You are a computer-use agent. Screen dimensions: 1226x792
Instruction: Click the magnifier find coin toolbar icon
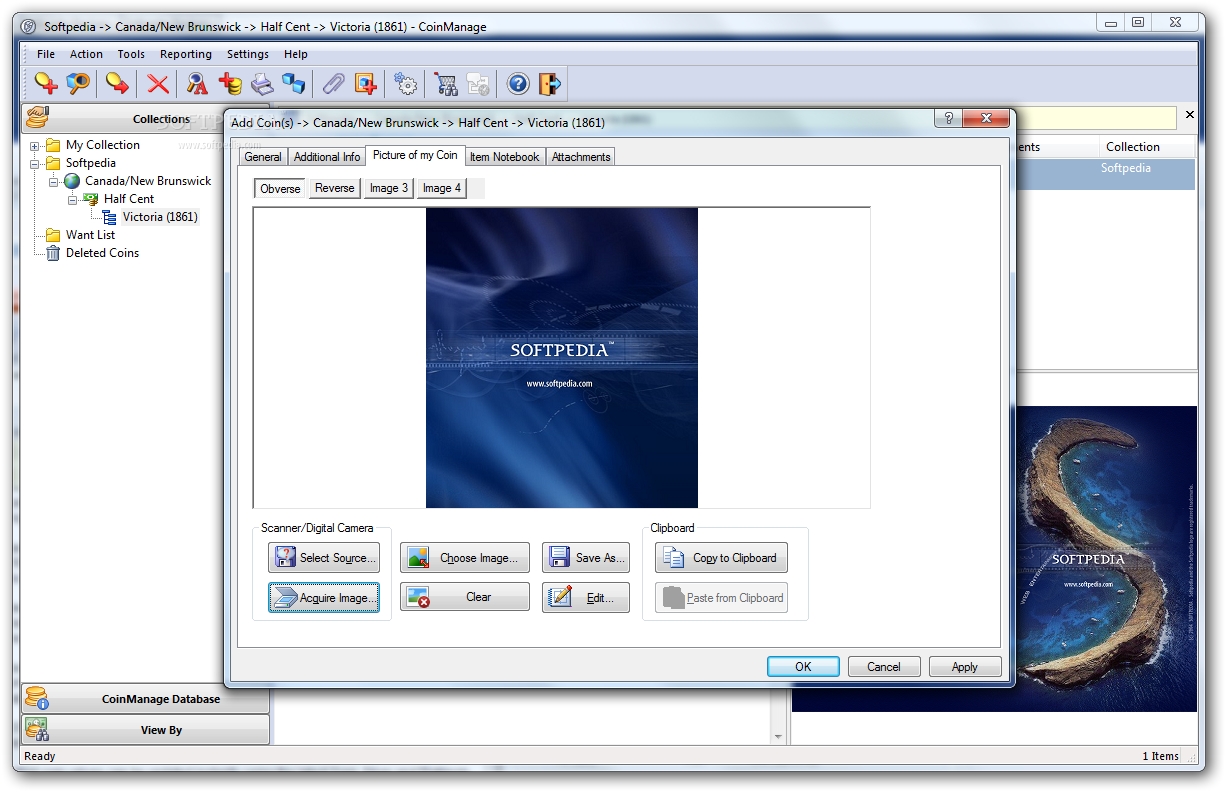78,83
